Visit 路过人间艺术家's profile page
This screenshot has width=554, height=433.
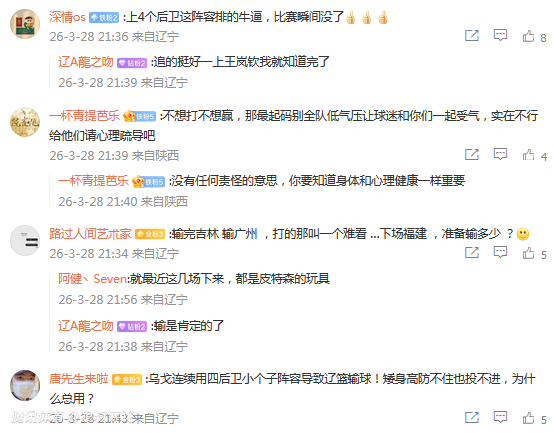point(90,234)
